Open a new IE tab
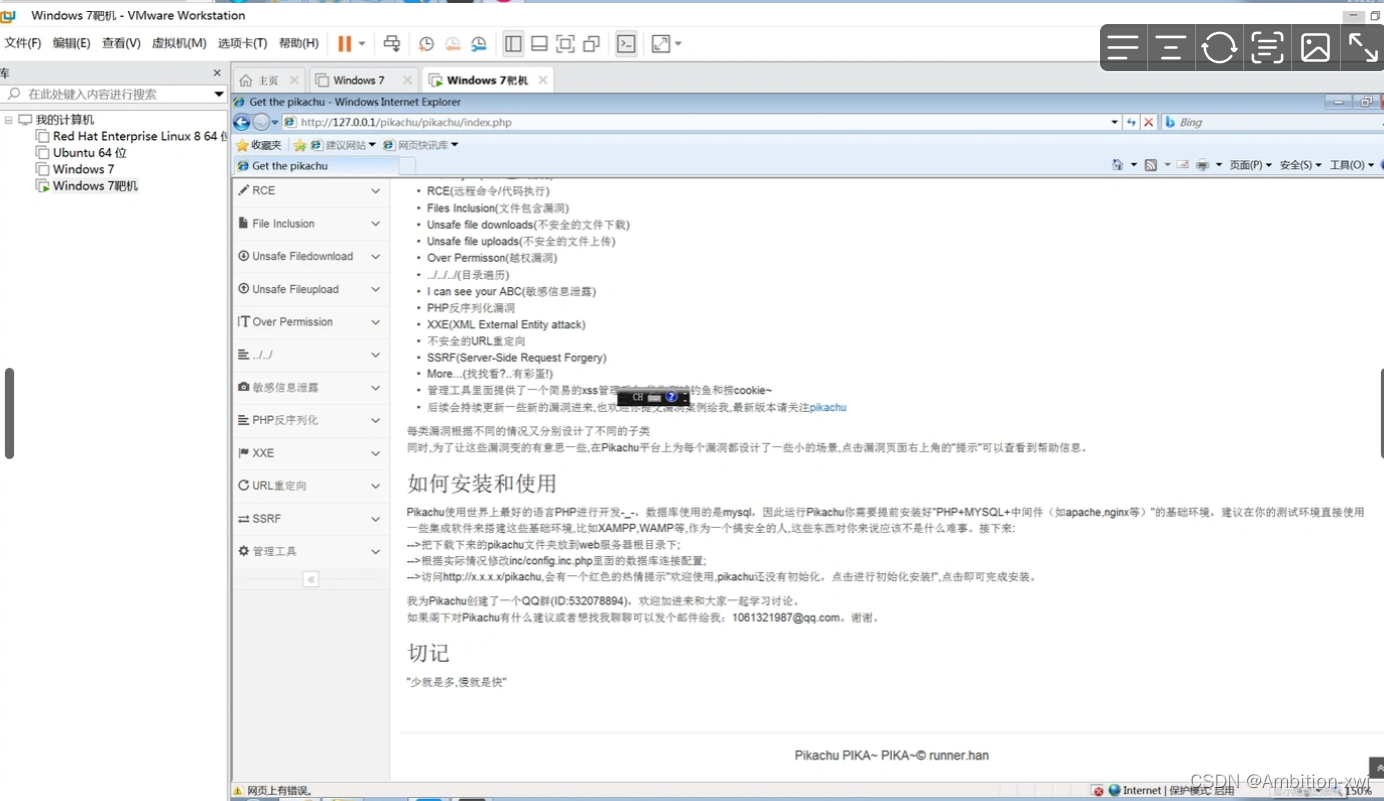The height and width of the screenshot is (801, 1384). [407, 166]
